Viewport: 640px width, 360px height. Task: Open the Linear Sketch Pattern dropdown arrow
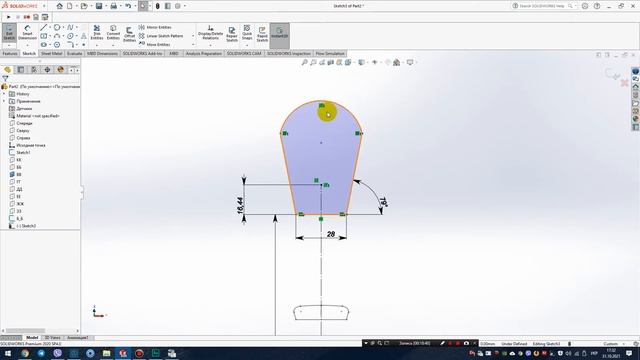[193, 36]
